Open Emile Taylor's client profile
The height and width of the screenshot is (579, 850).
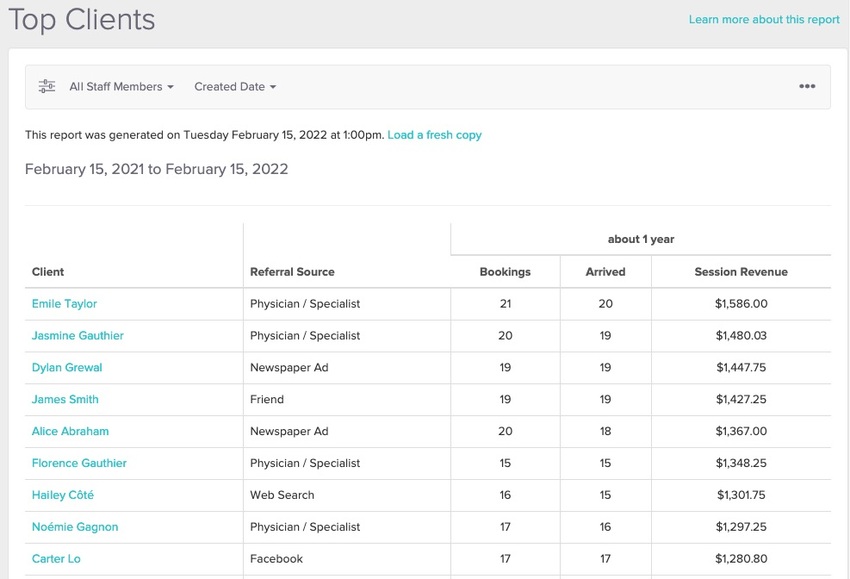point(64,304)
